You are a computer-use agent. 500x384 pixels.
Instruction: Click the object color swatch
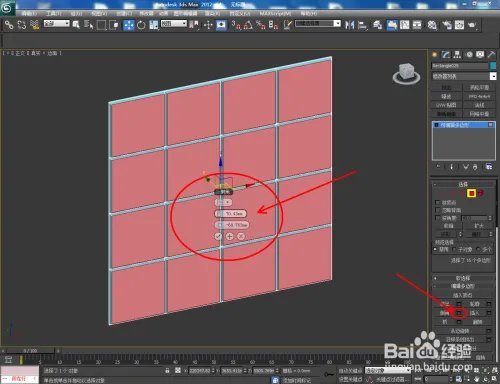point(493,66)
